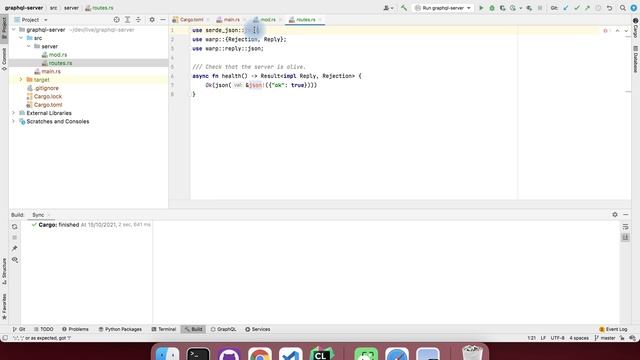Screen dimensions: 640x360
Task: Open Finder in the Dock
Action: 167,354
